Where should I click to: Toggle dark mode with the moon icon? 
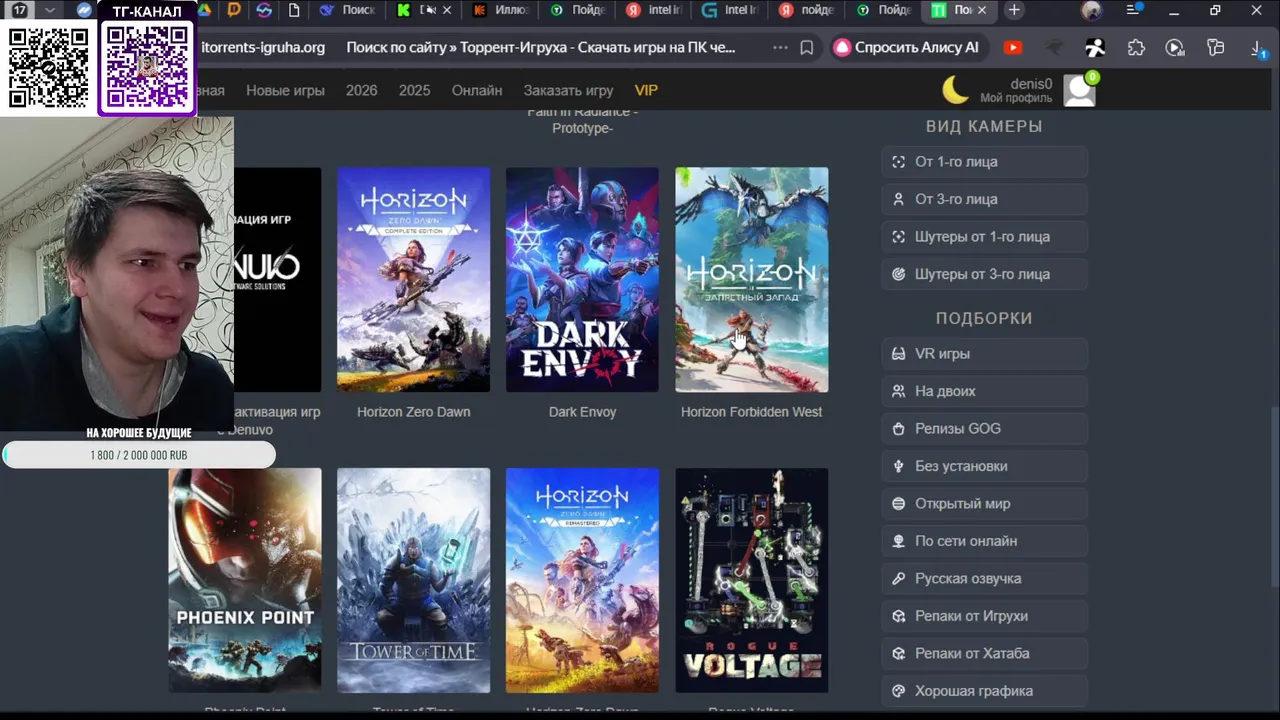tap(956, 90)
